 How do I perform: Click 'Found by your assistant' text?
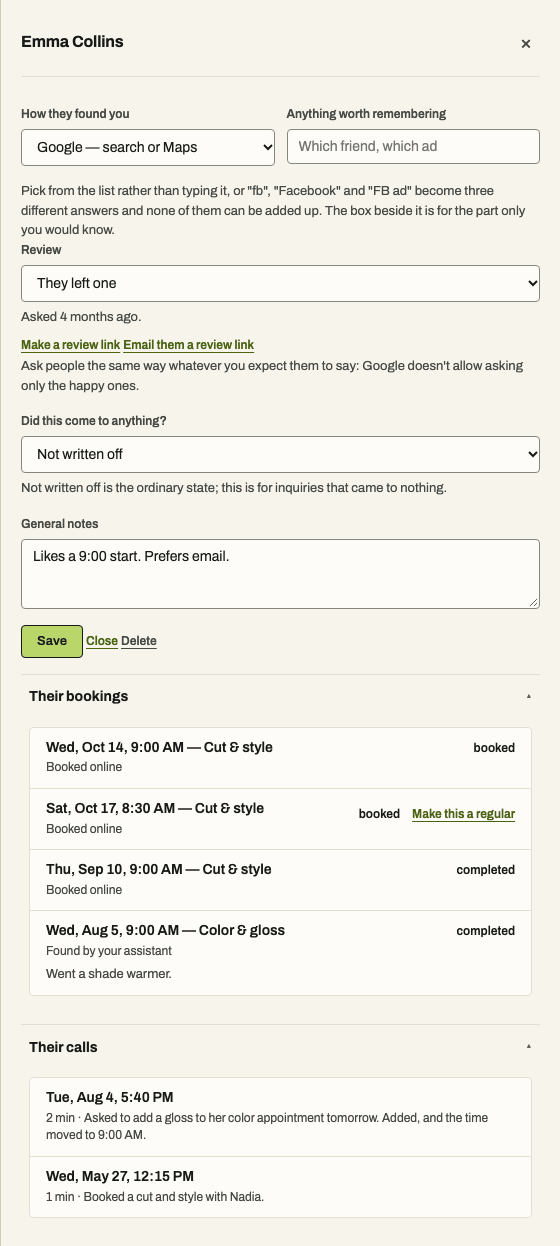point(109,950)
